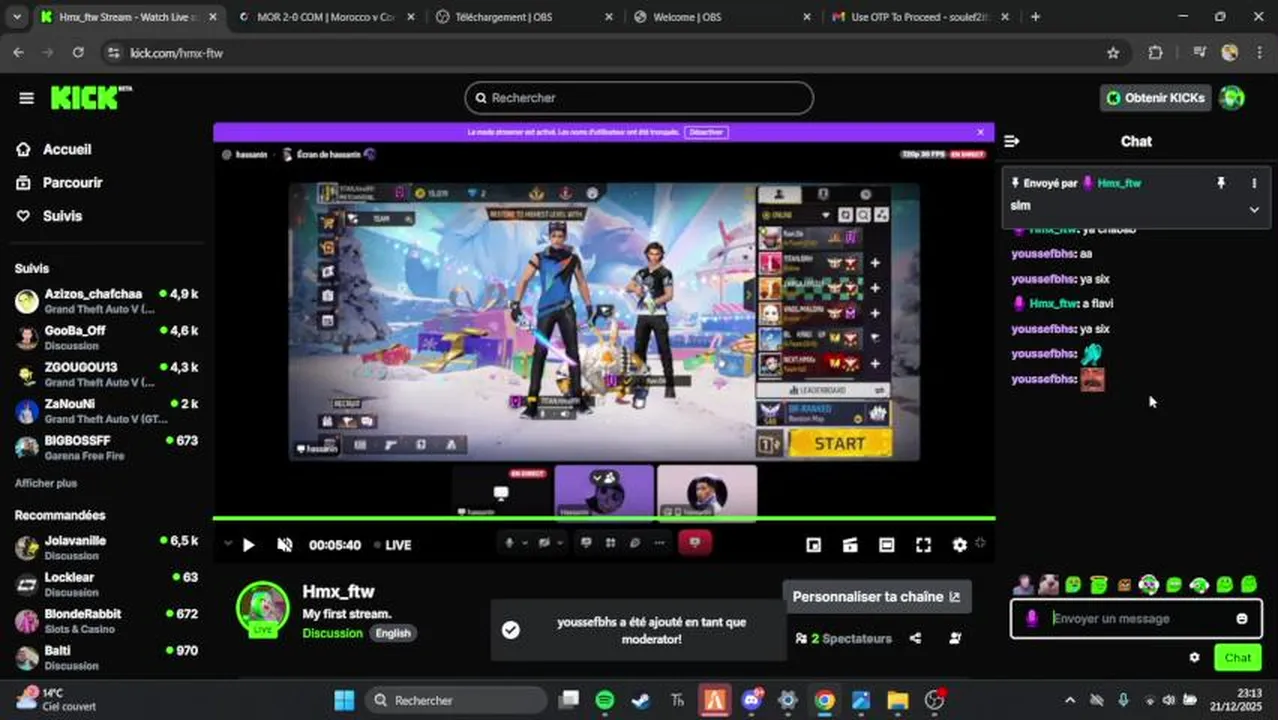Toggle the camera in the stream controls

(x=544, y=543)
